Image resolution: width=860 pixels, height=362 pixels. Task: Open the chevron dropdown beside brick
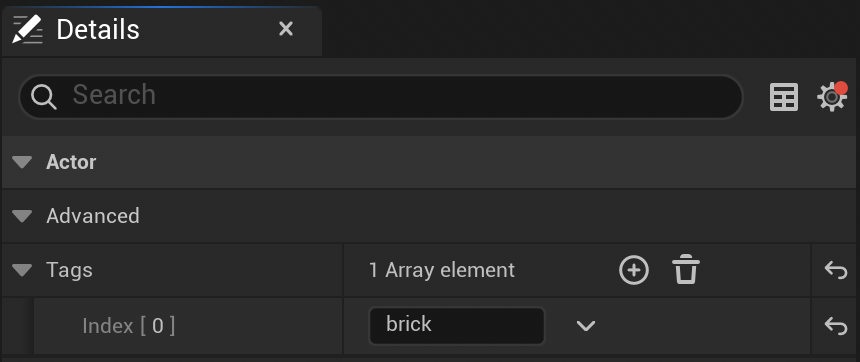pyautogui.click(x=586, y=326)
